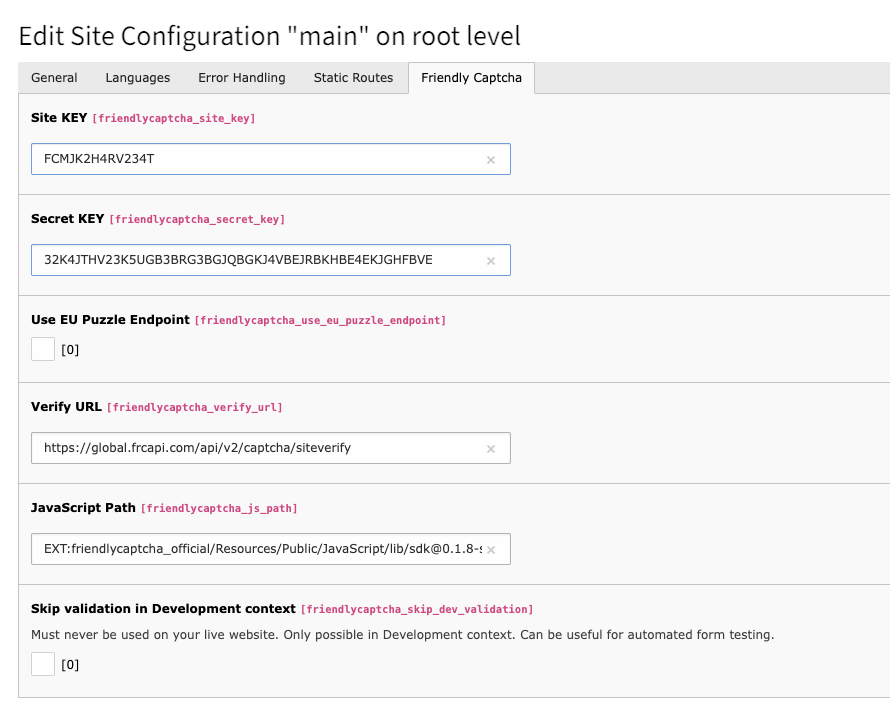Clear the Site KEY input field
This screenshot has width=890, height=721.
(491, 159)
